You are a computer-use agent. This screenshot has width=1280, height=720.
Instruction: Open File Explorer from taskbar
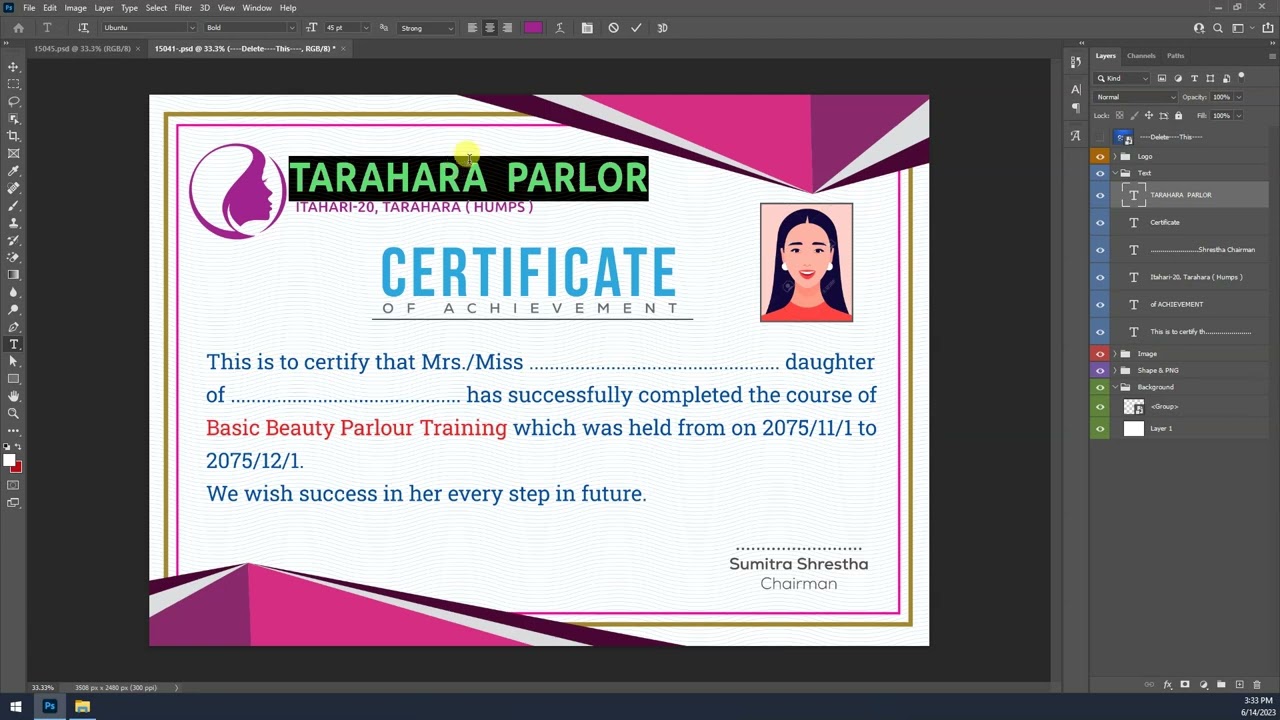point(82,707)
